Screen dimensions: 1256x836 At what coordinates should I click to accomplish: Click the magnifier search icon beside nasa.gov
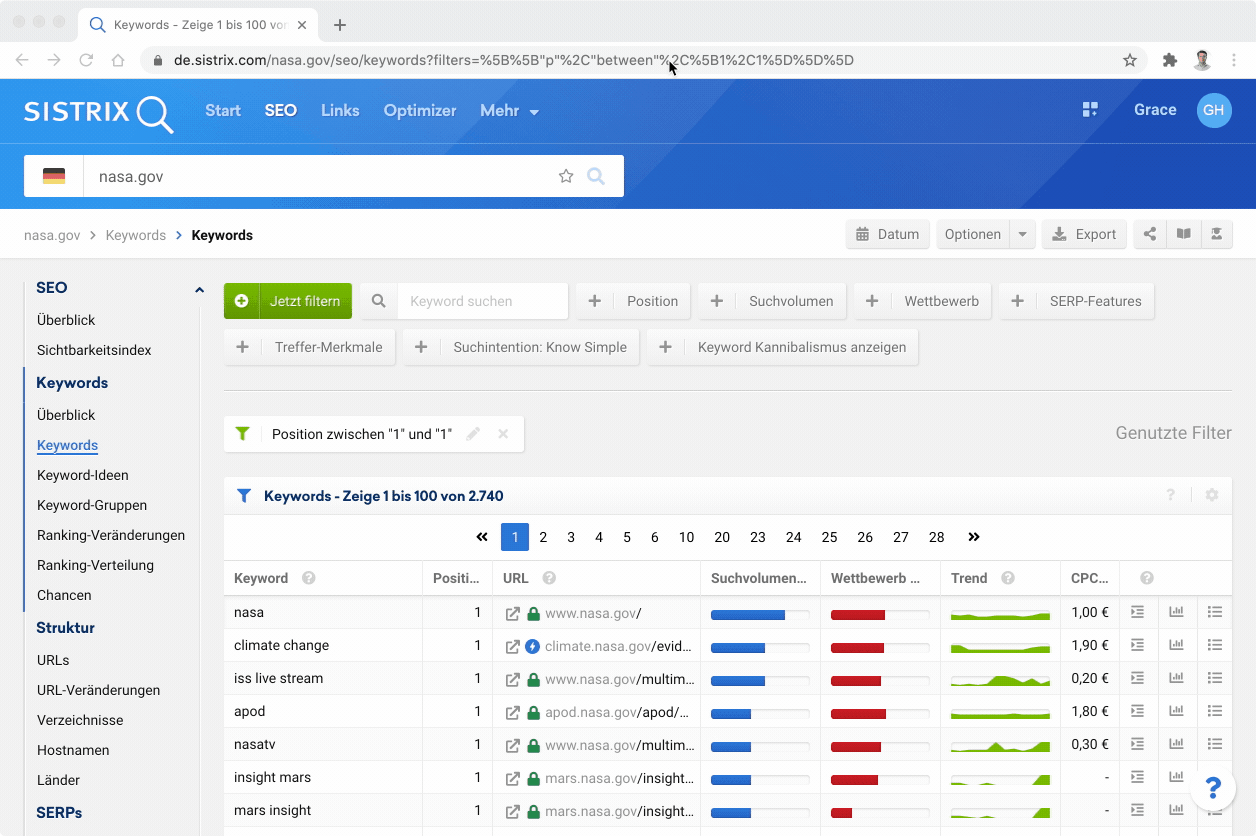[596, 177]
